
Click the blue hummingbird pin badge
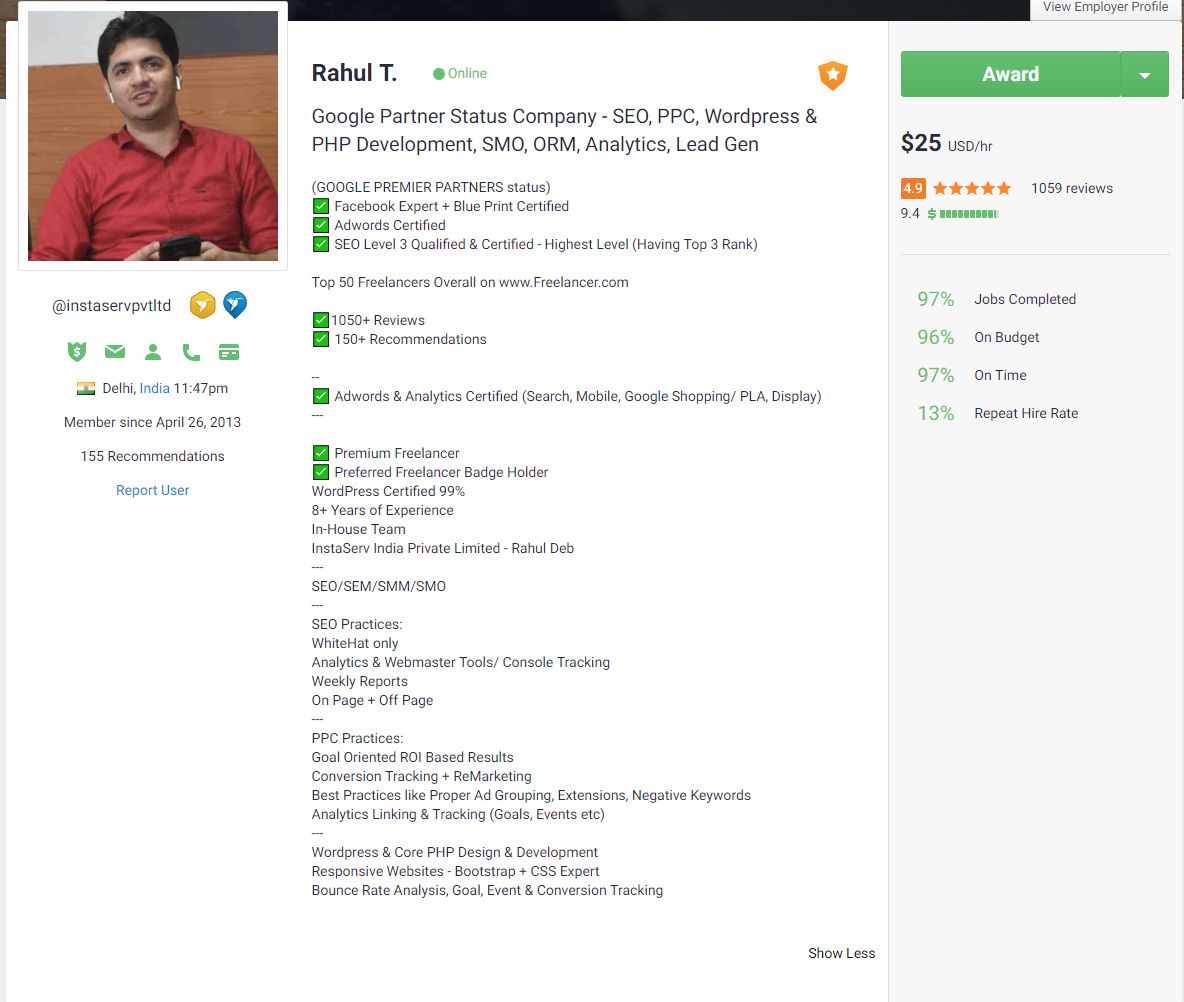tap(235, 305)
